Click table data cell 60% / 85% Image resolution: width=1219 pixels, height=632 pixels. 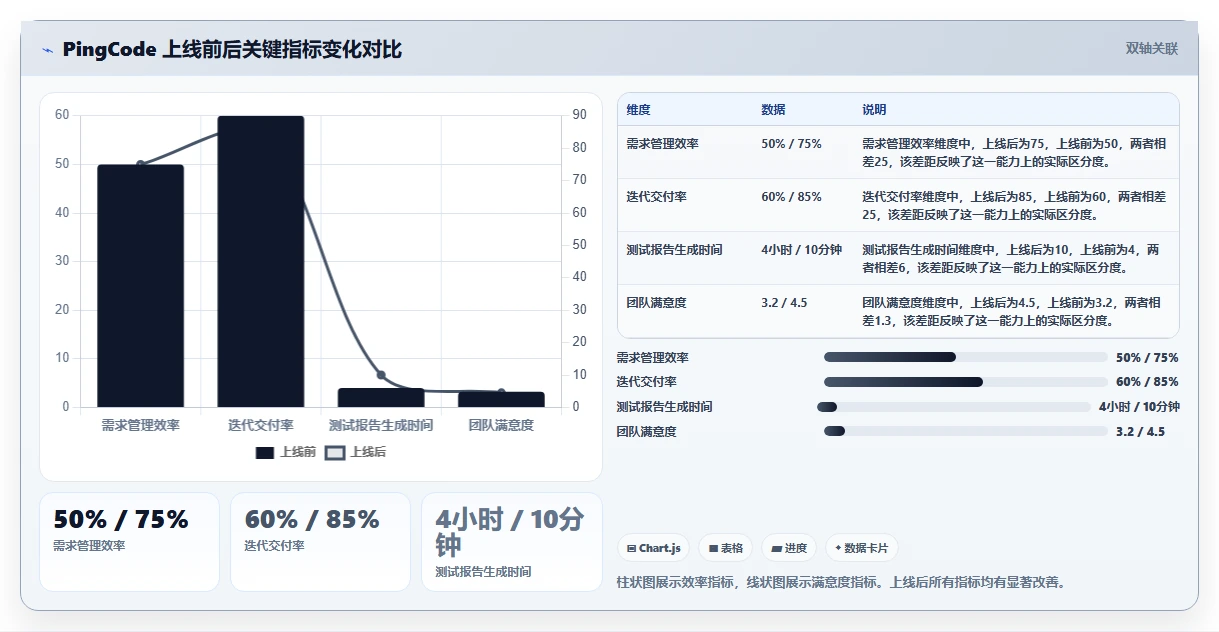pos(791,197)
